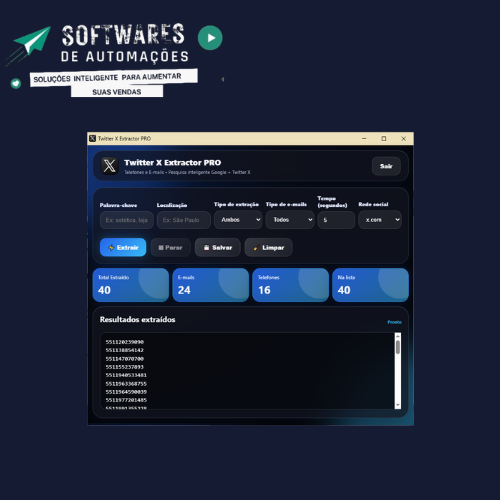Clear results with the Limpar broom button

tap(268, 247)
